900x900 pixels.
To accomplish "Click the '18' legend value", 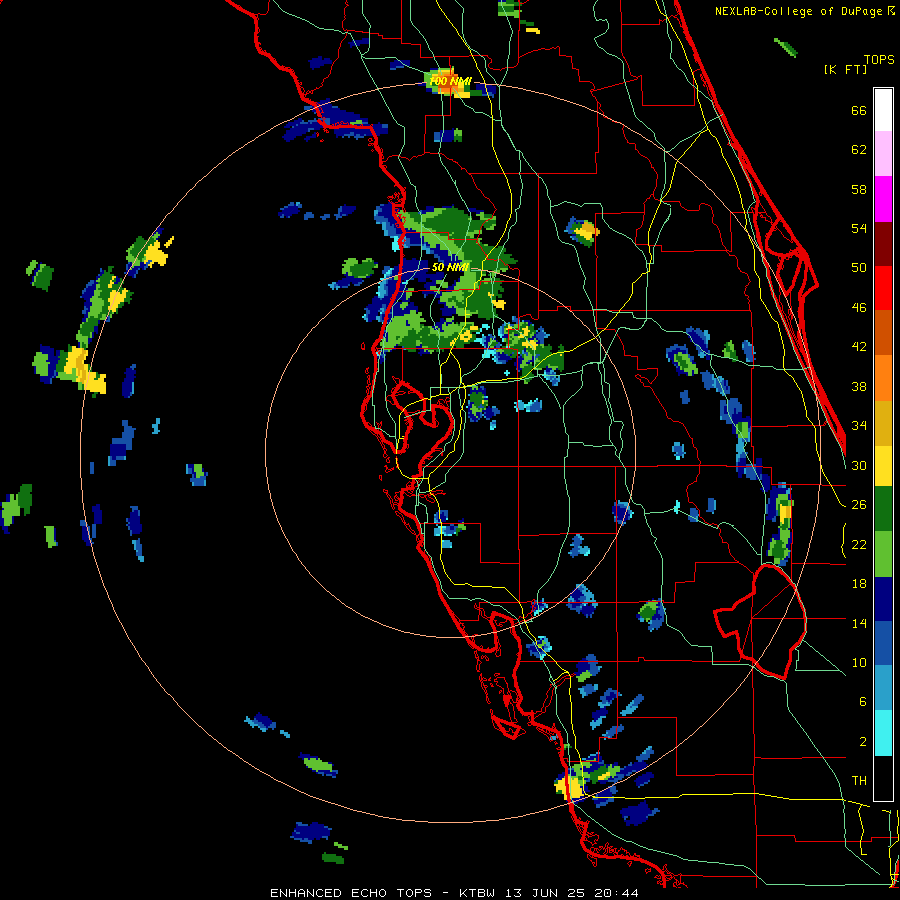I will 859,584.
